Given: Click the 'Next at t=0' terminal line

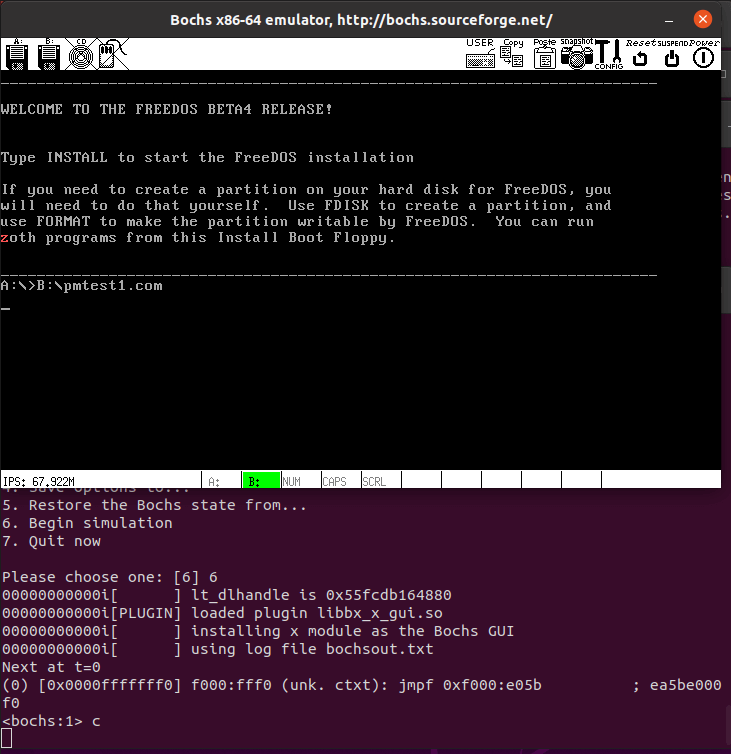Looking at the screenshot, I should click(x=51, y=667).
